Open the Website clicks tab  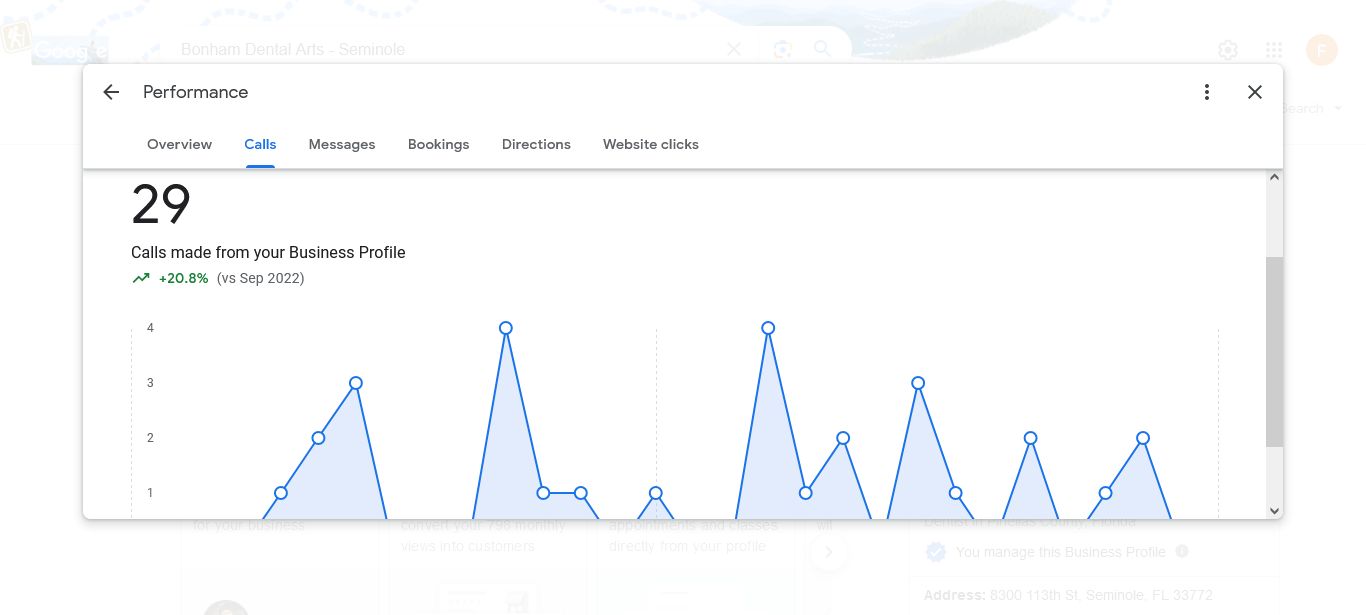click(x=651, y=144)
